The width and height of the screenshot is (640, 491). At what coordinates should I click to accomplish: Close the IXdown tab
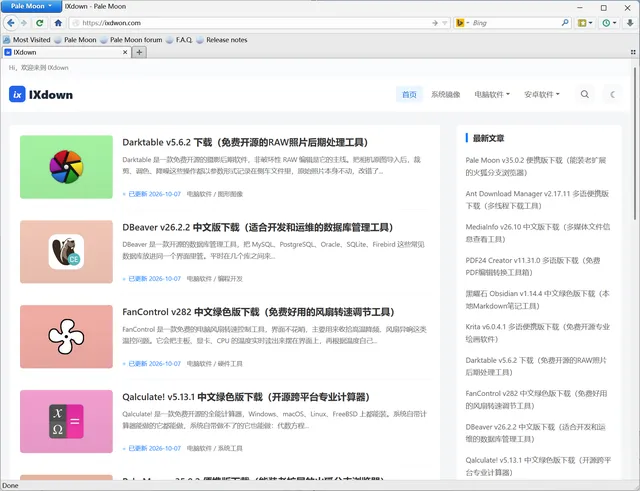click(x=125, y=52)
